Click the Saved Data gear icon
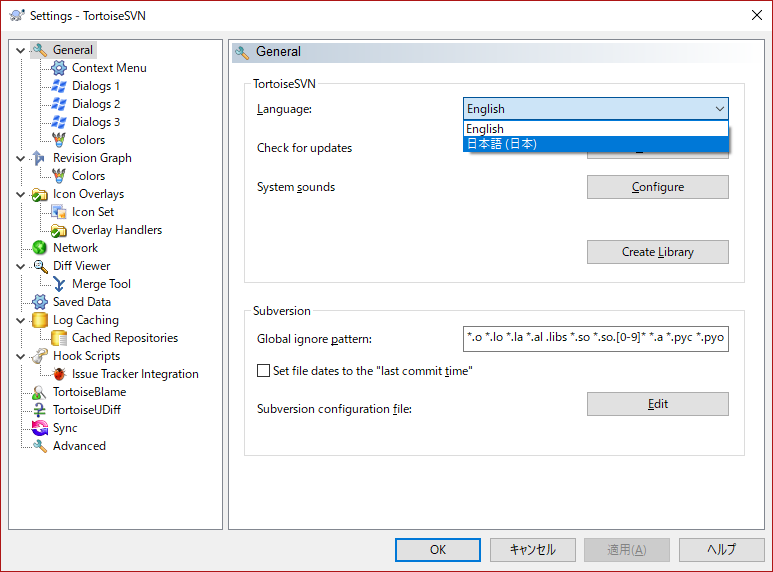773x572 pixels. (x=39, y=302)
